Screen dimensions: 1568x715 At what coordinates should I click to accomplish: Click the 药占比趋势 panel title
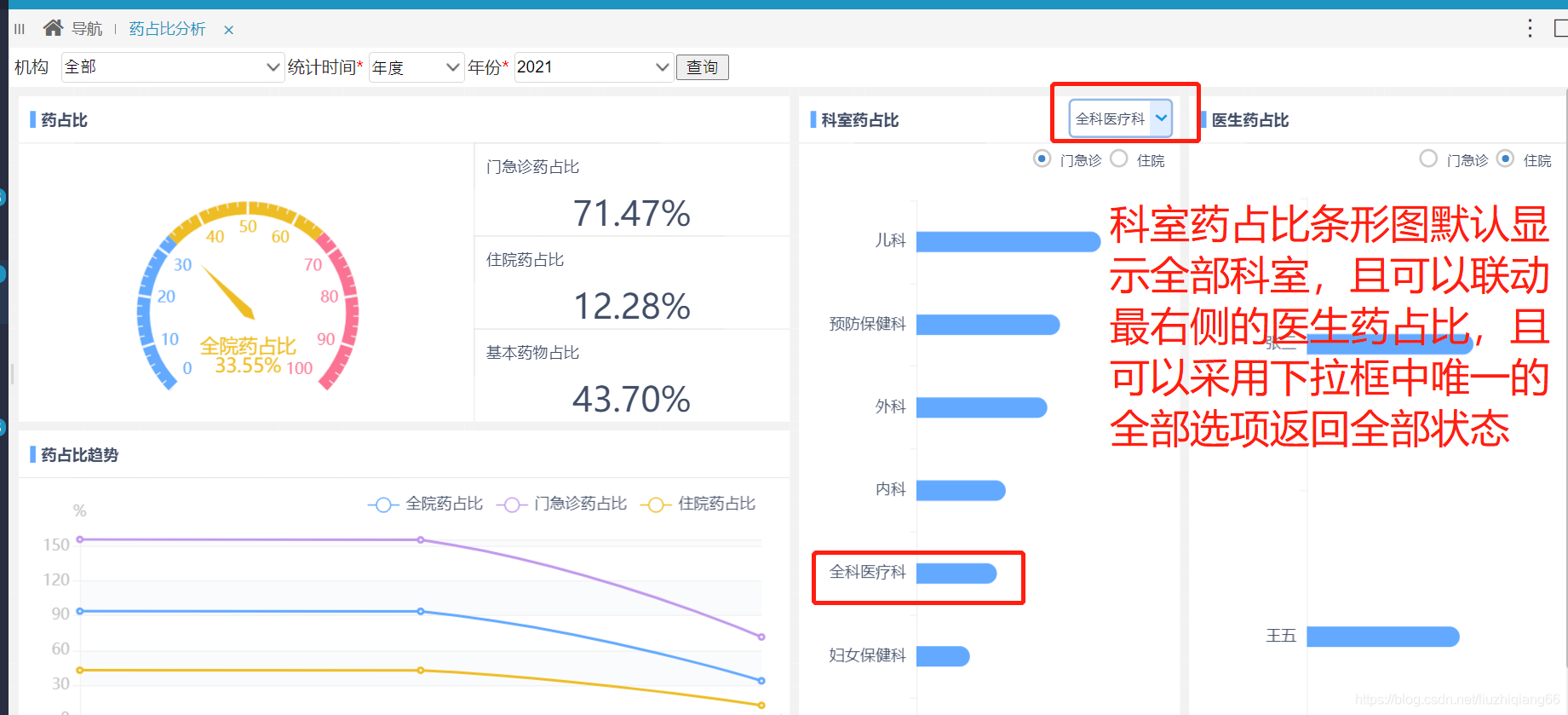(79, 455)
